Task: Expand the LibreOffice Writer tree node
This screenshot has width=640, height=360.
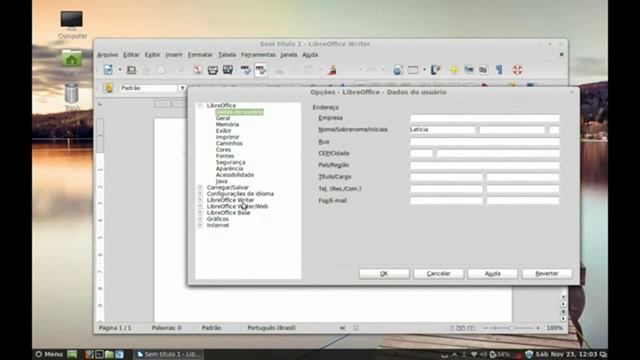Action: pyautogui.click(x=200, y=200)
